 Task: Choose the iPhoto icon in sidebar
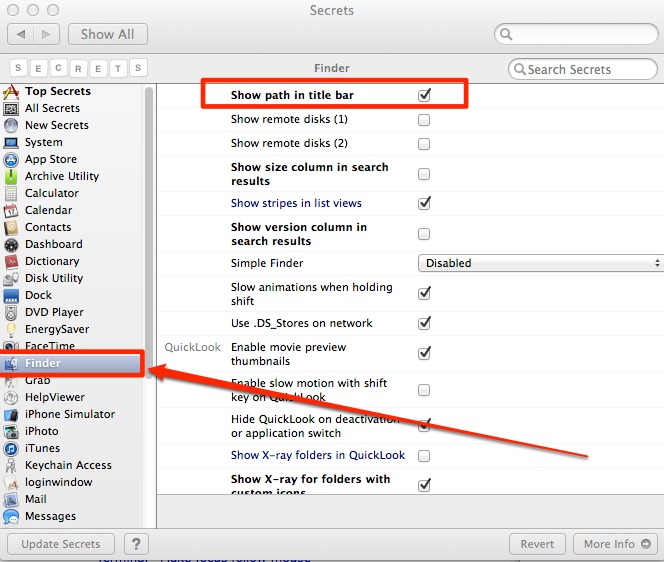tap(11, 432)
